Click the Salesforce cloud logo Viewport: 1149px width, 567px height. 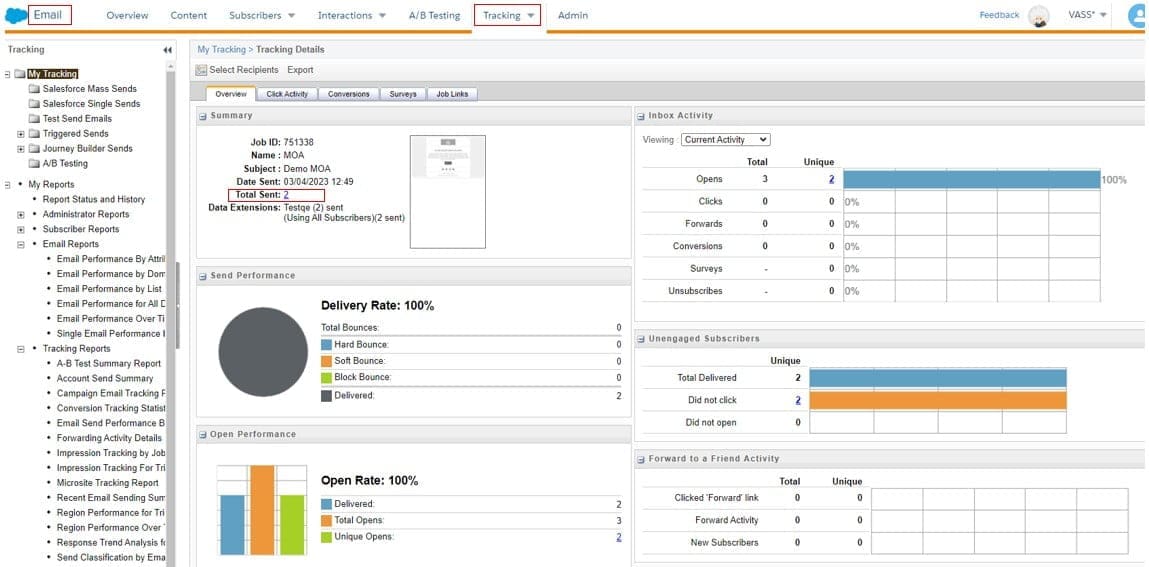coord(16,15)
